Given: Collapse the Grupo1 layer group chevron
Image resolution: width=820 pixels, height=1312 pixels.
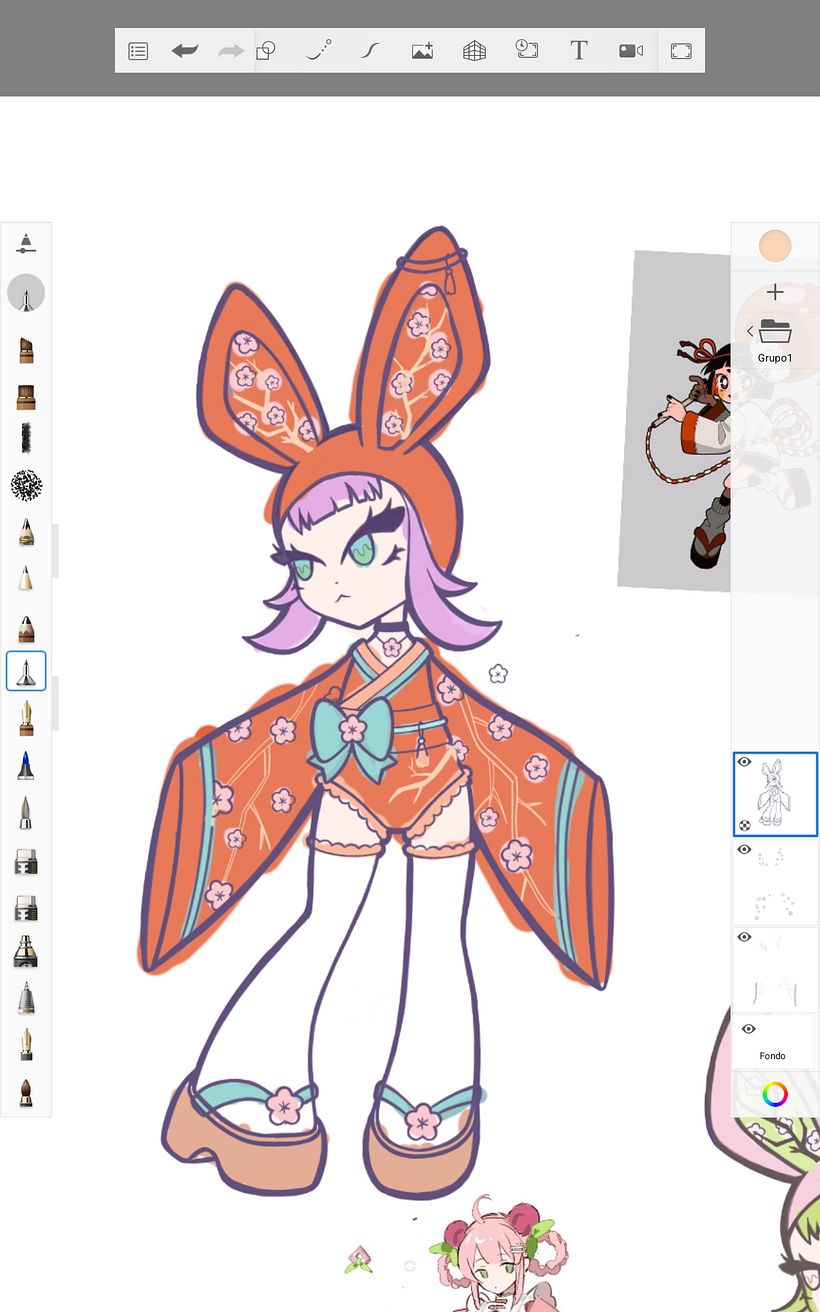Looking at the screenshot, I should point(750,331).
